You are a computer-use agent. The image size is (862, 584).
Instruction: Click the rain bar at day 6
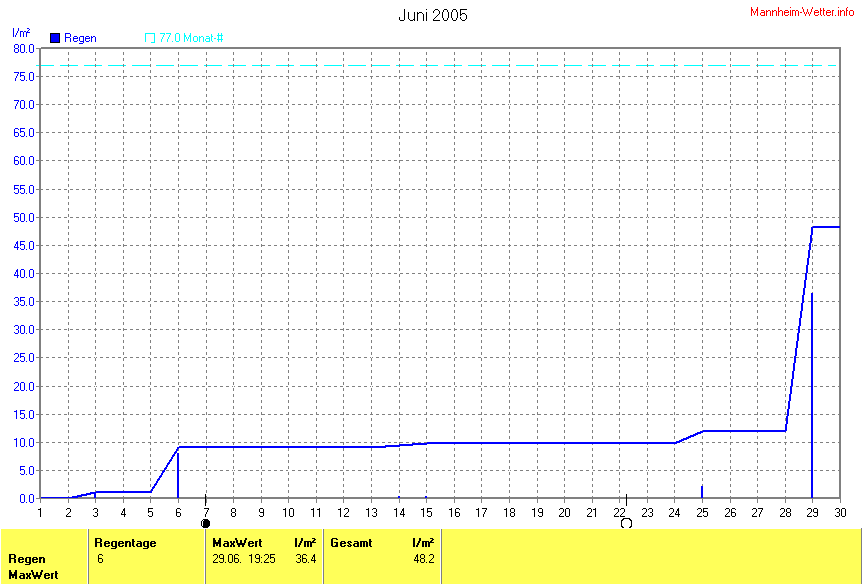coord(178,475)
